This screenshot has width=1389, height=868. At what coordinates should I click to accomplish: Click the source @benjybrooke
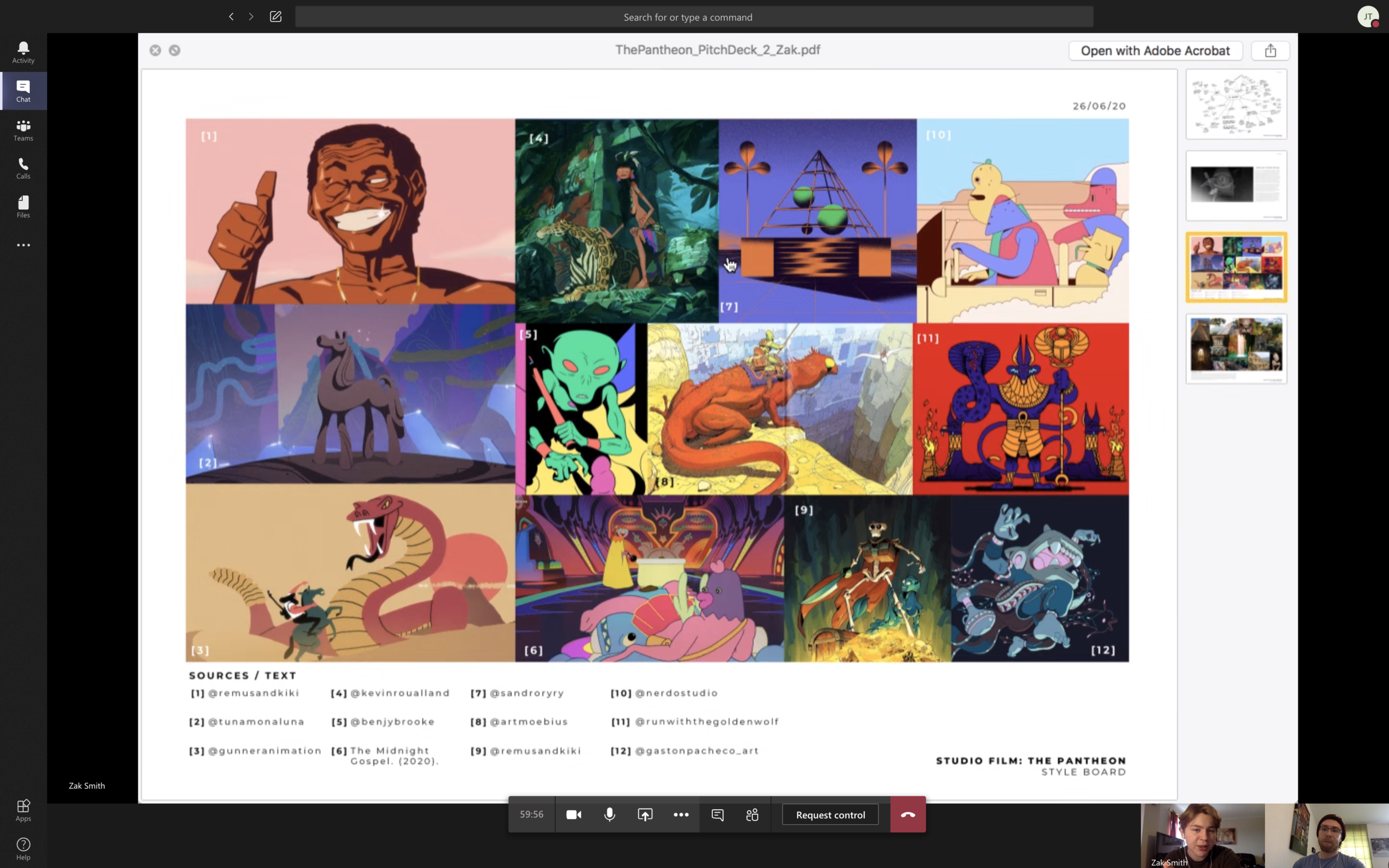[x=392, y=721]
